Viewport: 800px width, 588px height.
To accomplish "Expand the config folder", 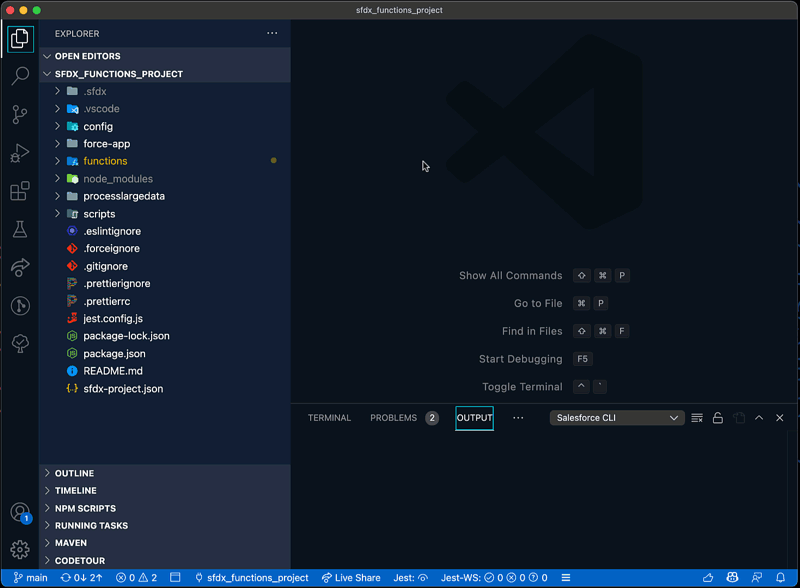I will (x=165, y=127).
